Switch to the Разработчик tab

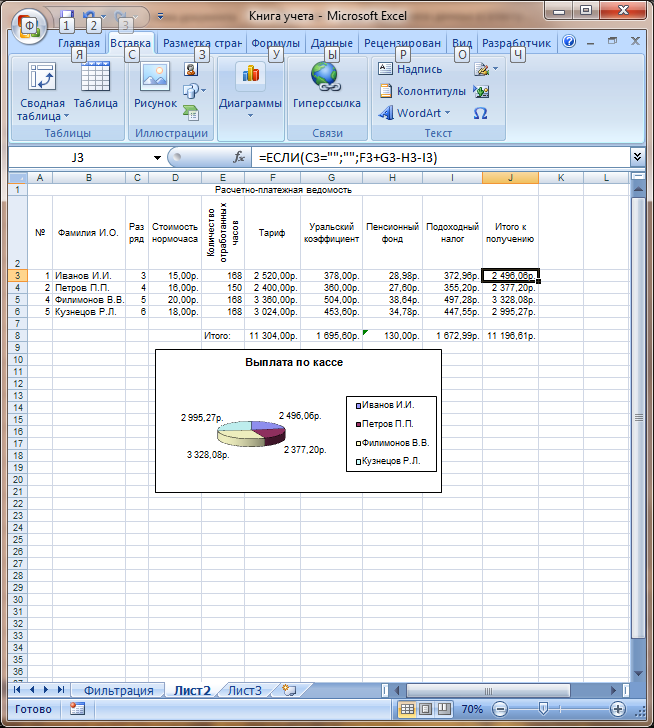[516, 43]
